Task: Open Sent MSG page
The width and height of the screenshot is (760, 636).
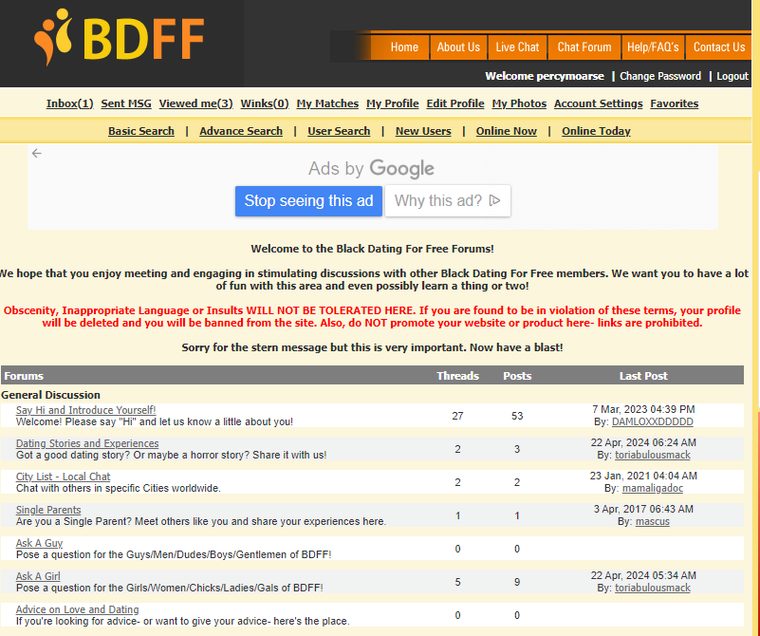Action: point(126,104)
